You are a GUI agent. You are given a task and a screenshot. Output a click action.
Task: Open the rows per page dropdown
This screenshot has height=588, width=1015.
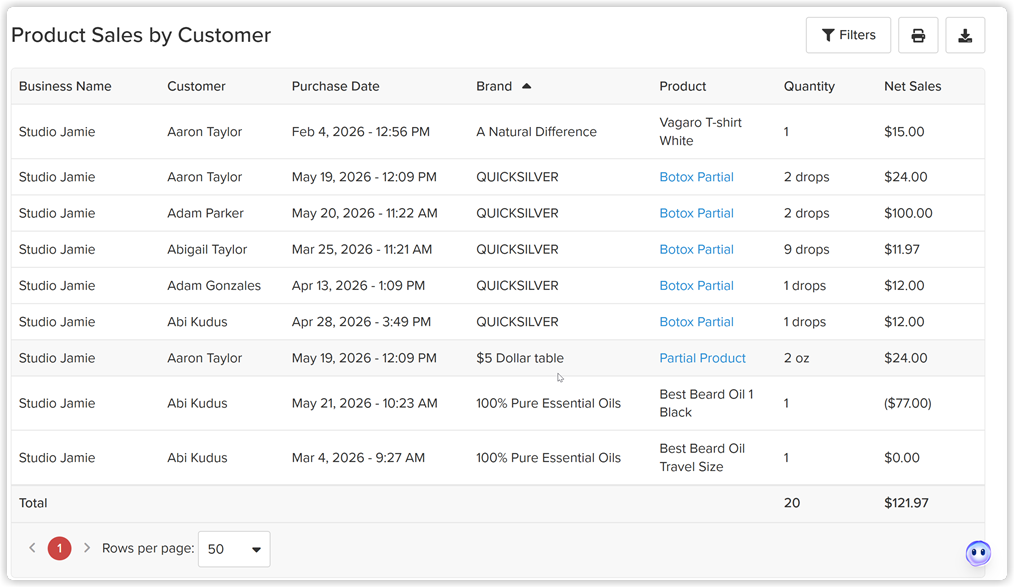tap(234, 549)
